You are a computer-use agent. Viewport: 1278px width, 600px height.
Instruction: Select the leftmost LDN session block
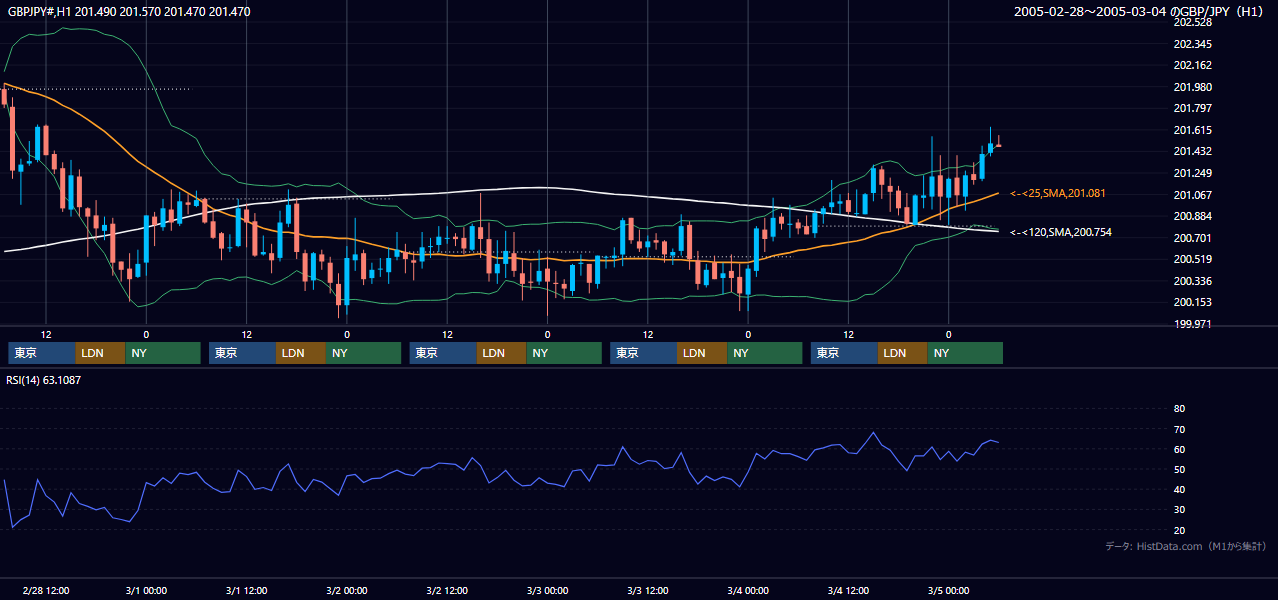point(101,353)
